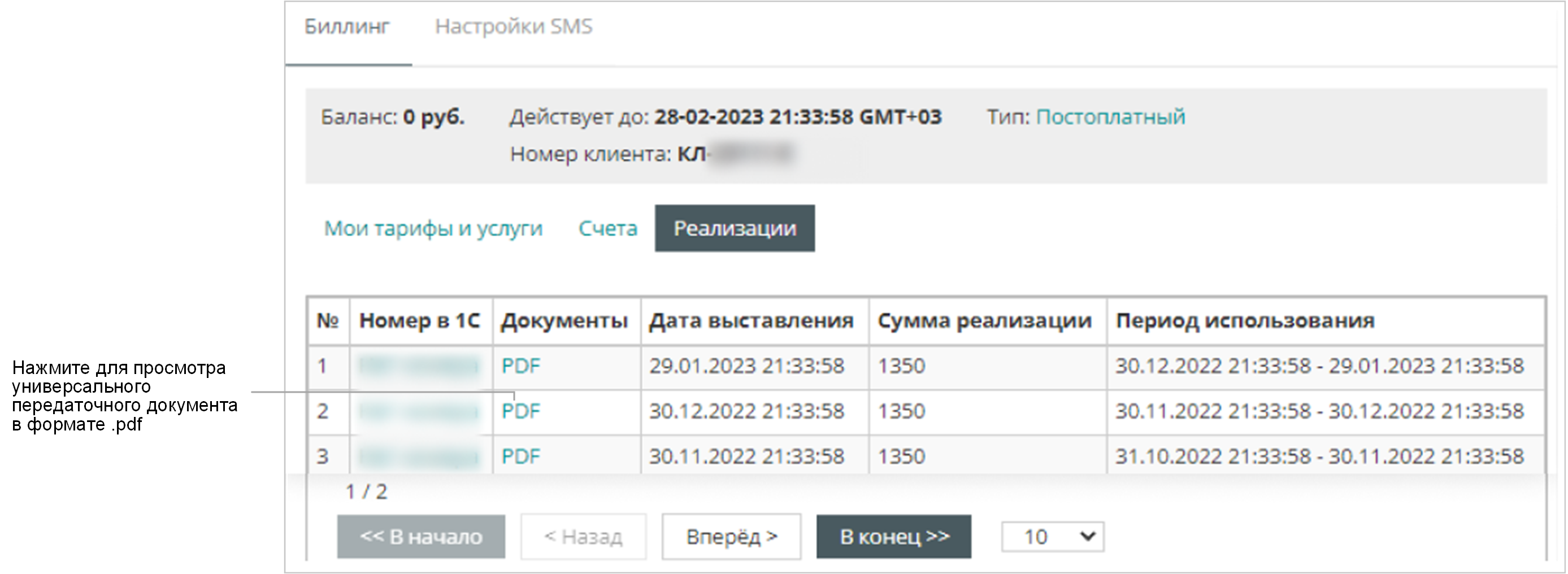Click the blurred 1C number in row 2
The width and height of the screenshot is (1568, 574).
[x=419, y=412]
